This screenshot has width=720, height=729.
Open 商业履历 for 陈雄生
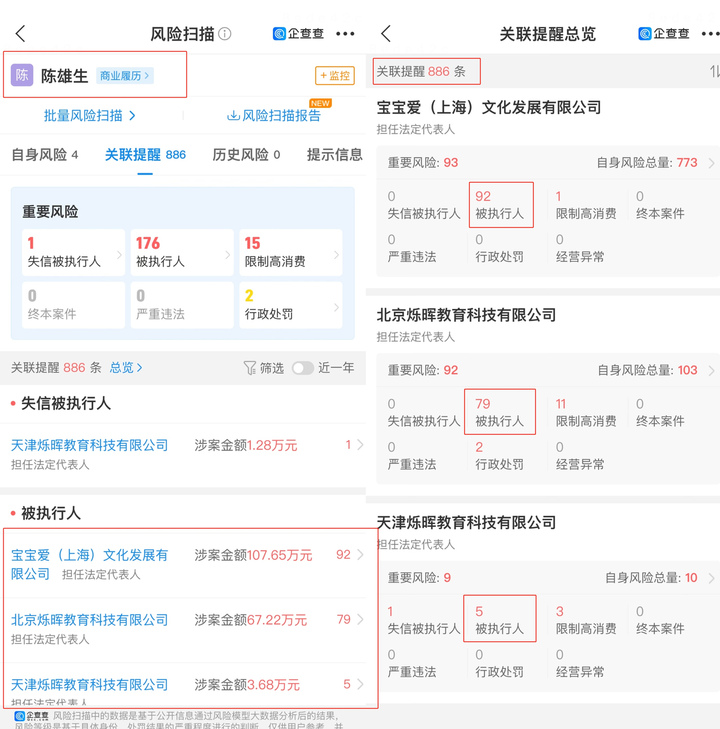[x=125, y=76]
